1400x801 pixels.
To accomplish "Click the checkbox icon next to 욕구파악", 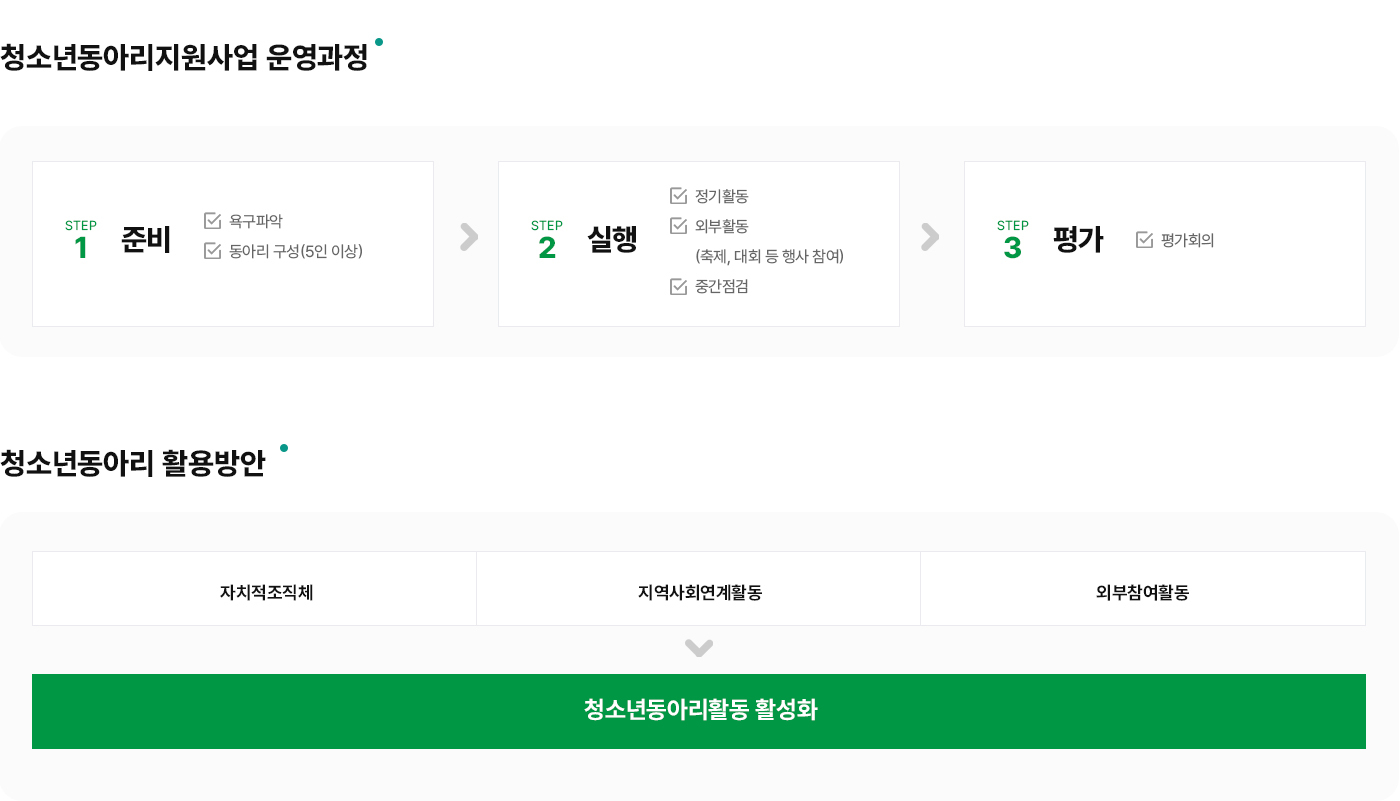I will (x=212, y=221).
